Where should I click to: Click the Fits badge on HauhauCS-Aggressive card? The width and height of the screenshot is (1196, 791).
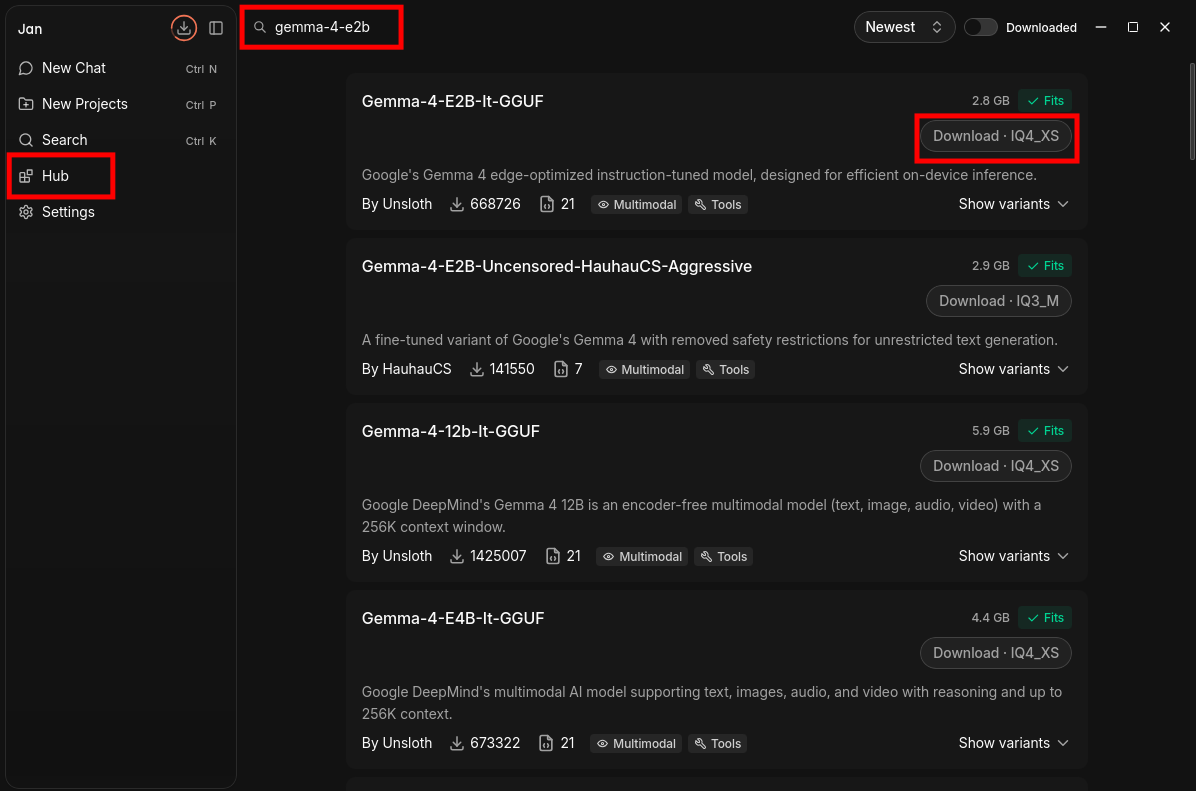coord(1045,265)
